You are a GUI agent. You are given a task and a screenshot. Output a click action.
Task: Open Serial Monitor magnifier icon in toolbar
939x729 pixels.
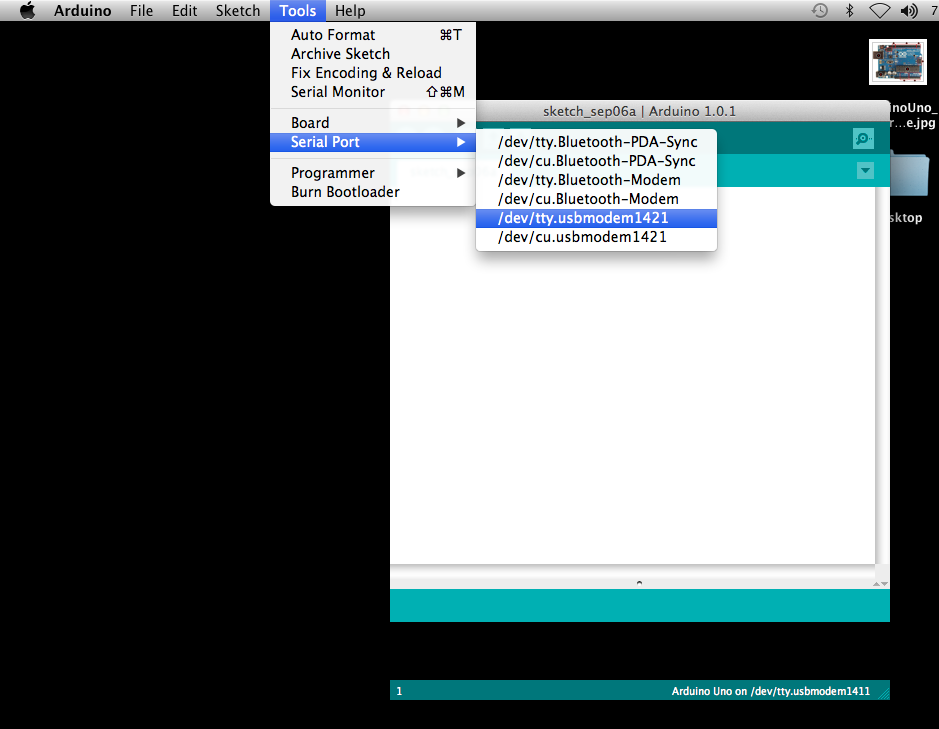[x=863, y=138]
